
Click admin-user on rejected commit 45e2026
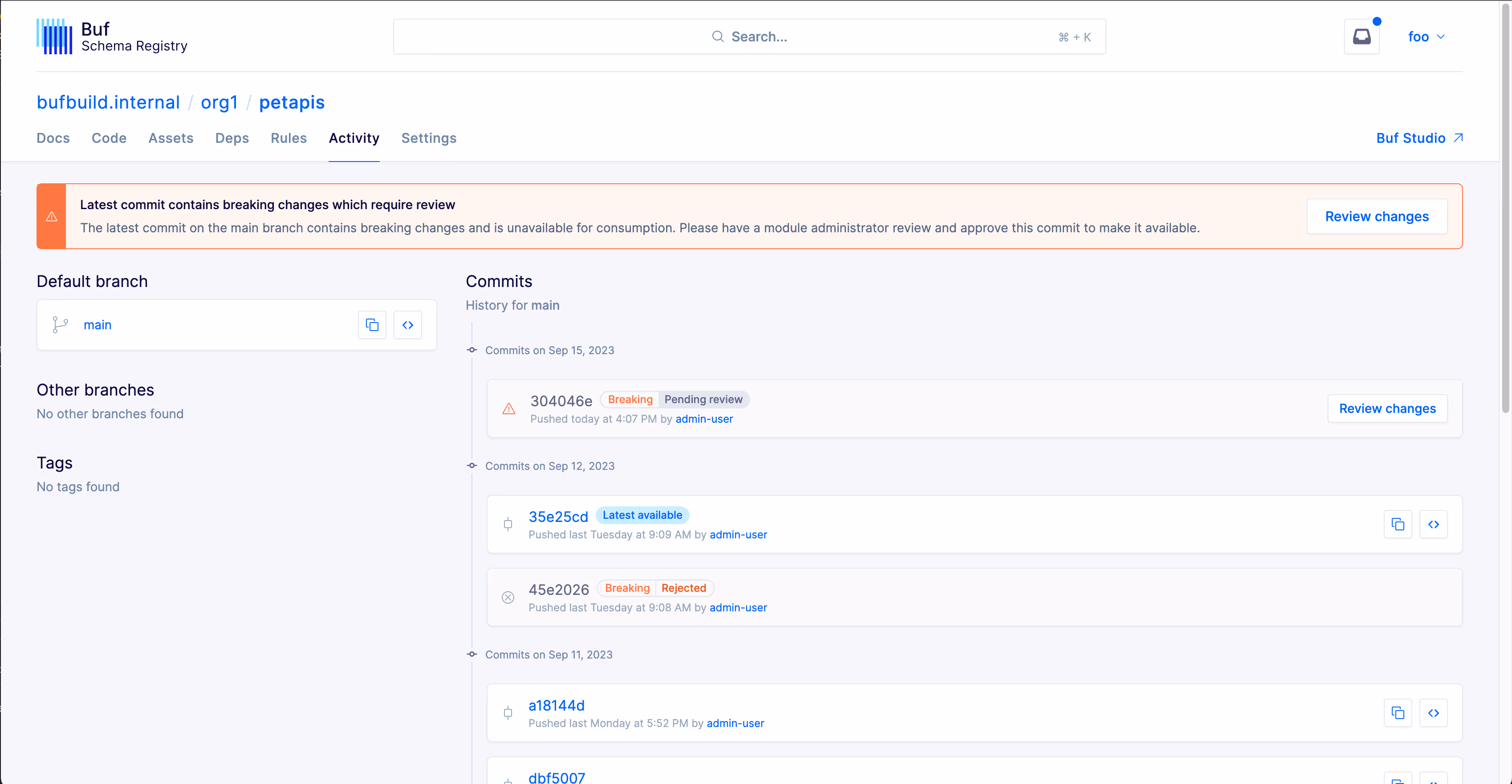click(738, 607)
